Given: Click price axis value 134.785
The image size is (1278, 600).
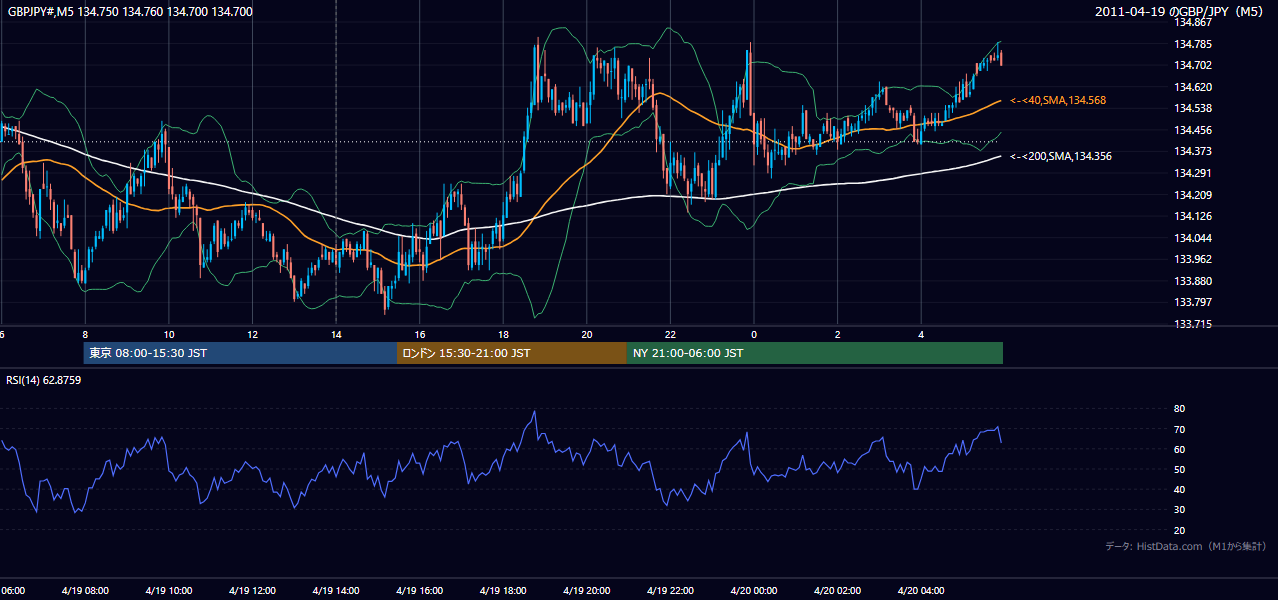Looking at the screenshot, I should click(1192, 44).
